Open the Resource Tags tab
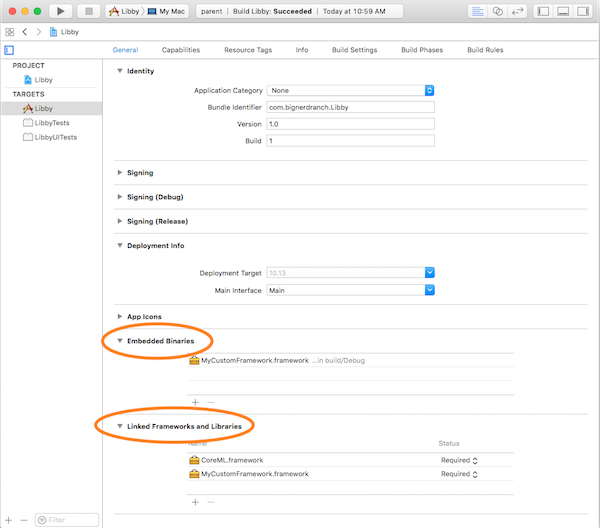The image size is (600, 528). click(x=248, y=50)
